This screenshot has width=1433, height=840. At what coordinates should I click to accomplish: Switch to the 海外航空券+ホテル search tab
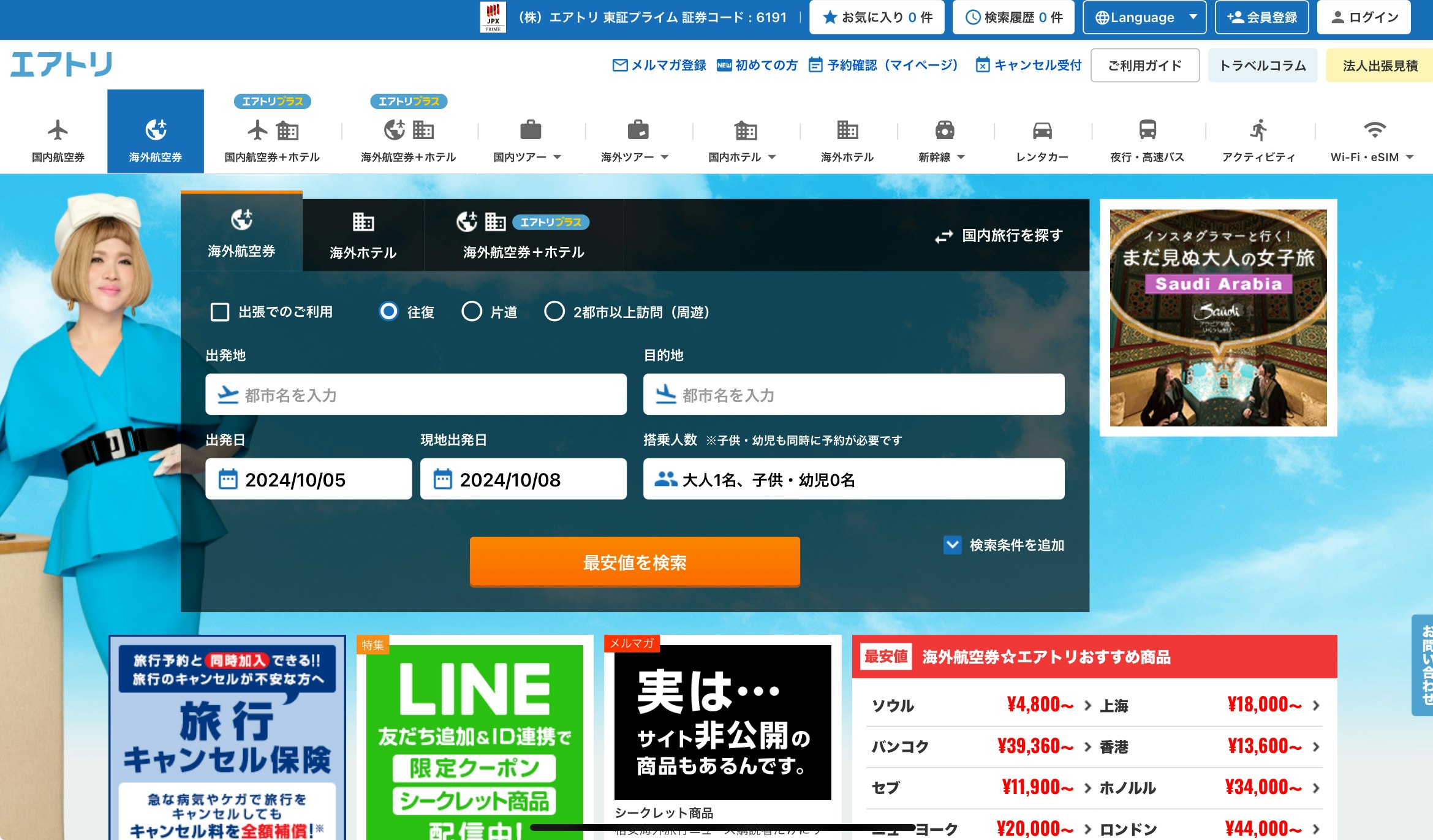(x=524, y=235)
